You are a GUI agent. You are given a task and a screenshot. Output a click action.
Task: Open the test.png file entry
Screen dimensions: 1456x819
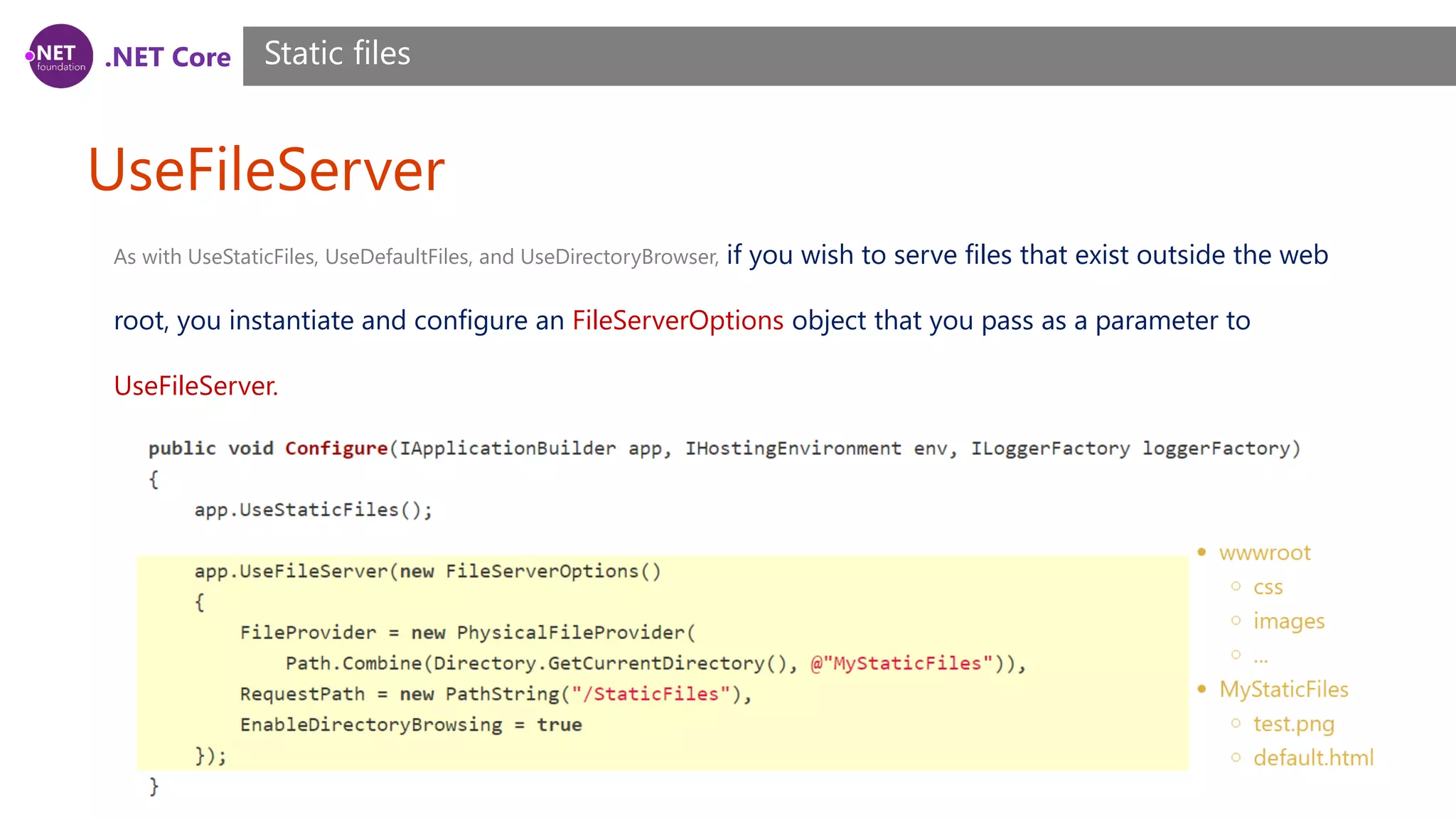pos(1293,724)
